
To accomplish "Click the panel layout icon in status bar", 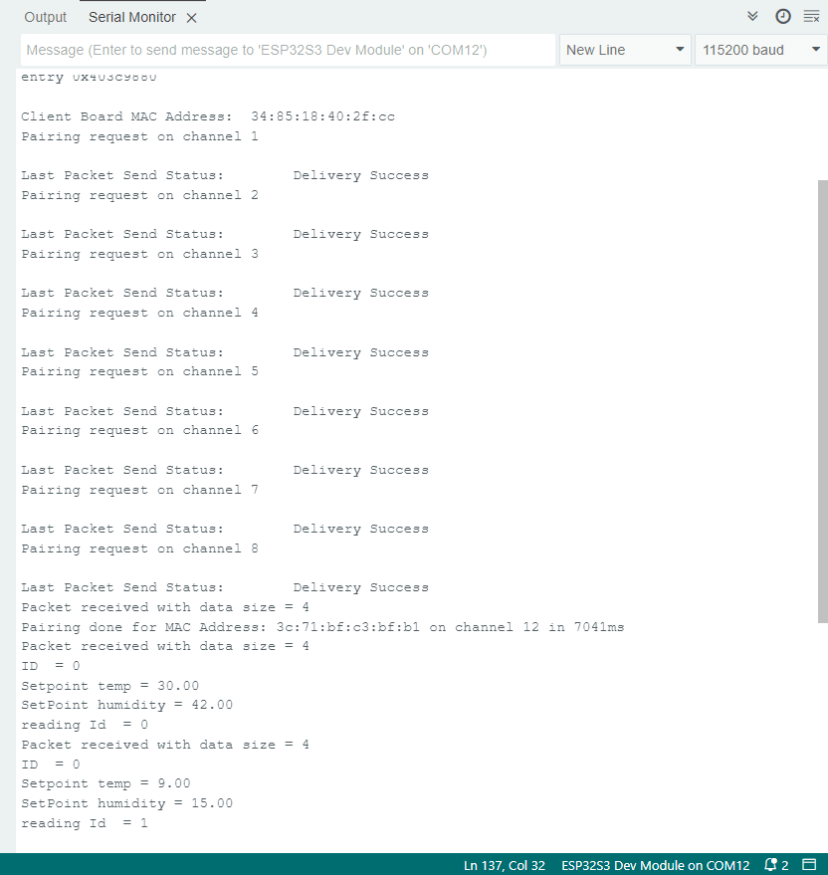I will pos(809,865).
